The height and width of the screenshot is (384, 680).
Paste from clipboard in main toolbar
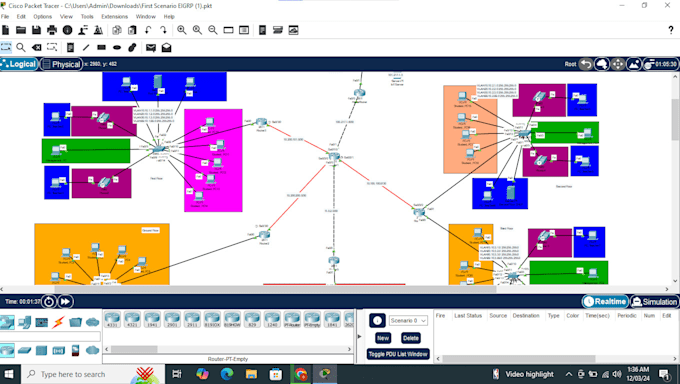tap(132, 30)
